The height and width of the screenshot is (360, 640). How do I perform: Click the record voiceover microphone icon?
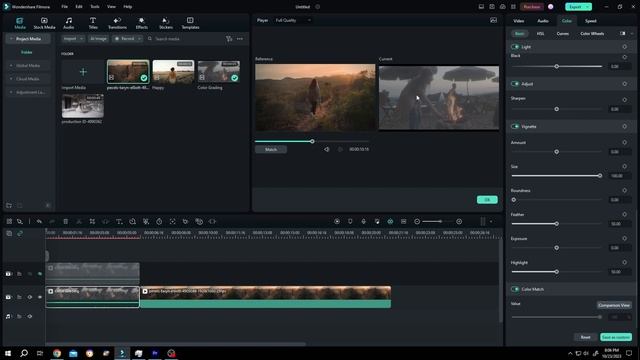pos(364,221)
